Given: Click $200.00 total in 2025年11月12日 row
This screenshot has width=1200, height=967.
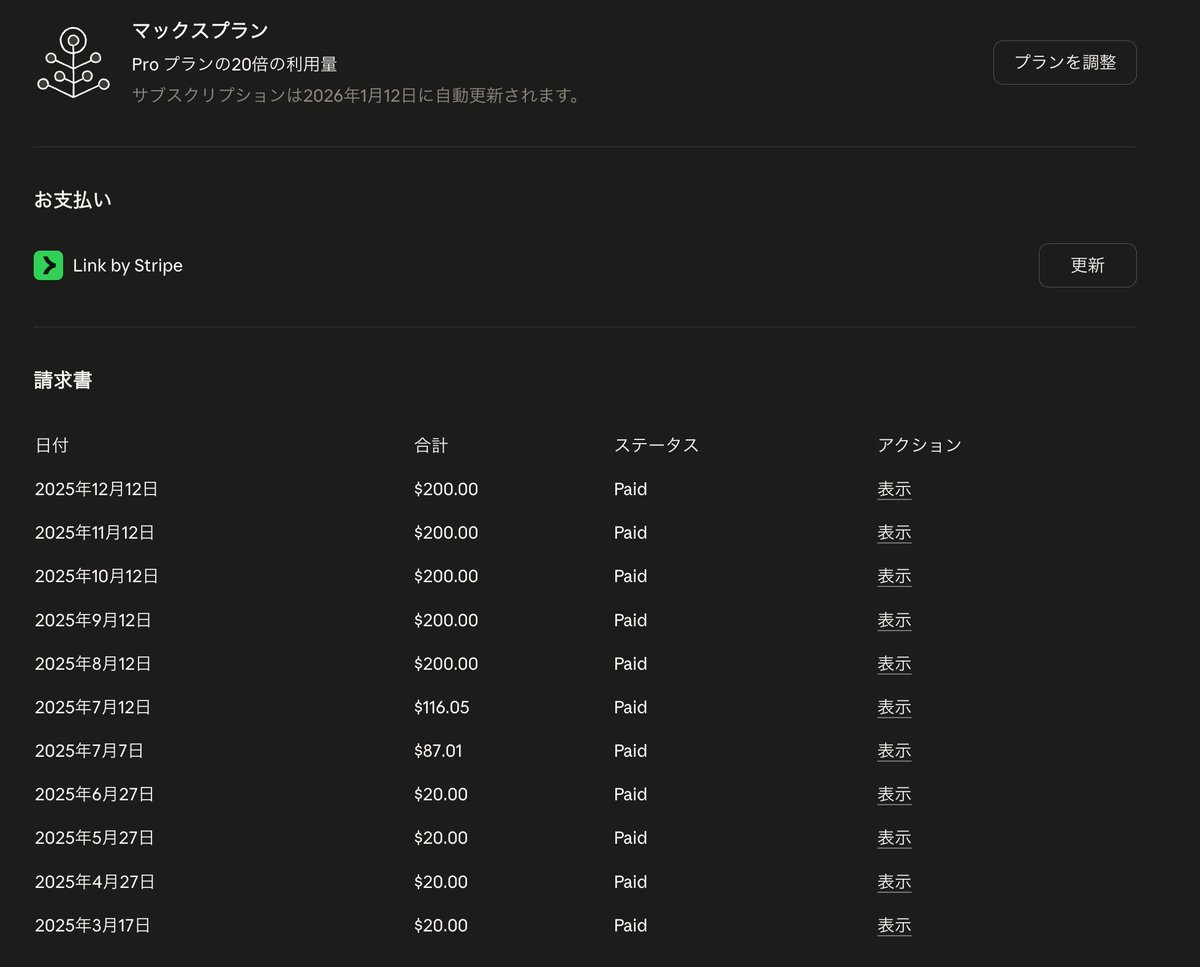Looking at the screenshot, I should 446,533.
